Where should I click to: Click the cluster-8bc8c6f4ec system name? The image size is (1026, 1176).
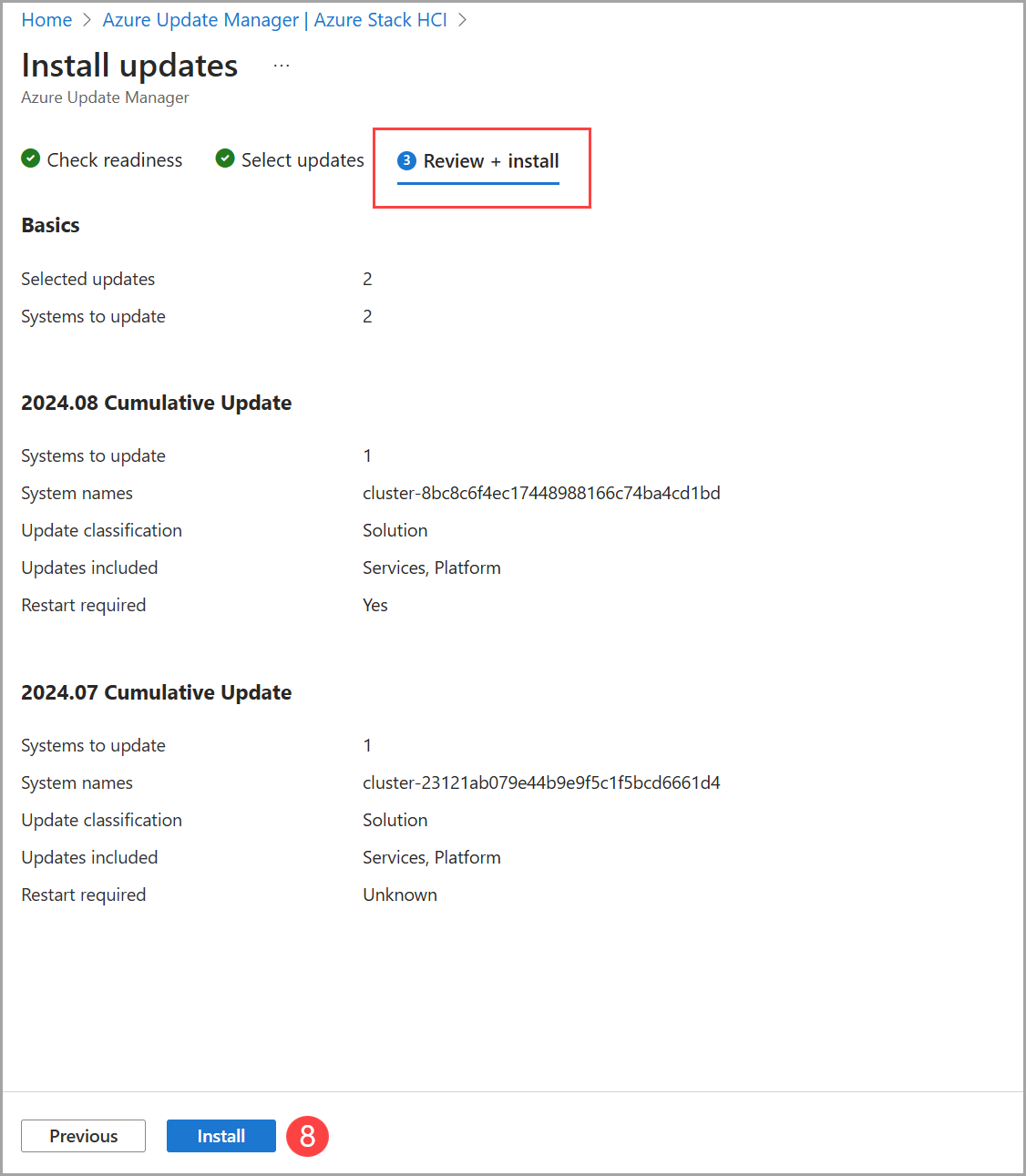point(541,493)
